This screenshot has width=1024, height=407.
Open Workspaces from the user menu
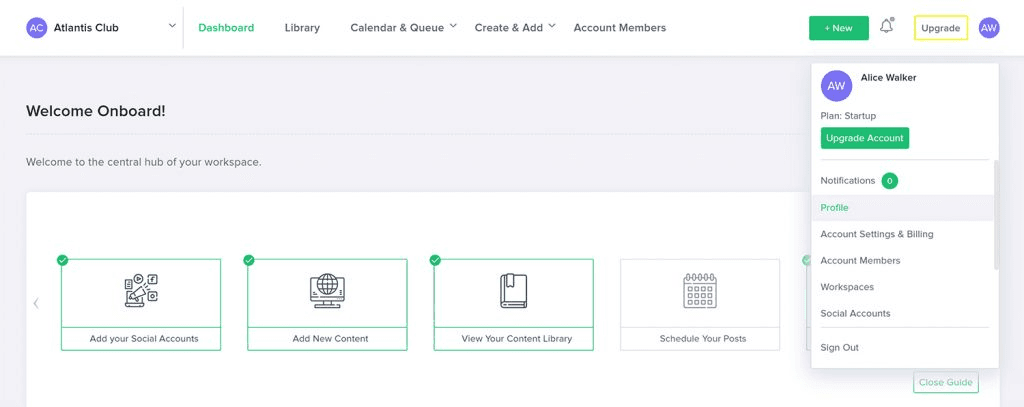click(847, 287)
